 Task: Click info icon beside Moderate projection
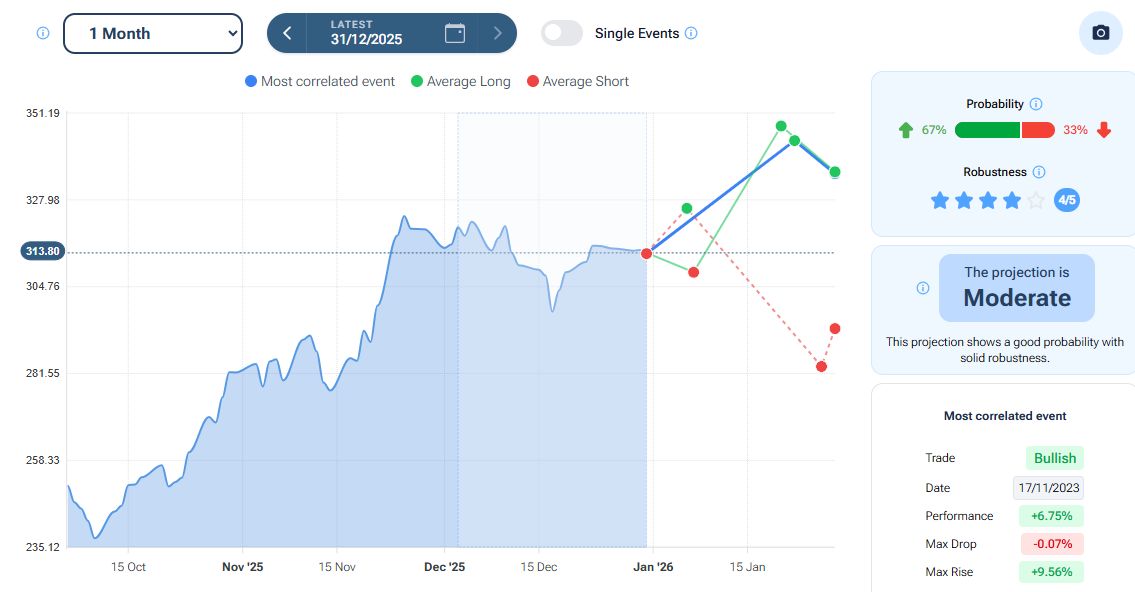point(923,288)
